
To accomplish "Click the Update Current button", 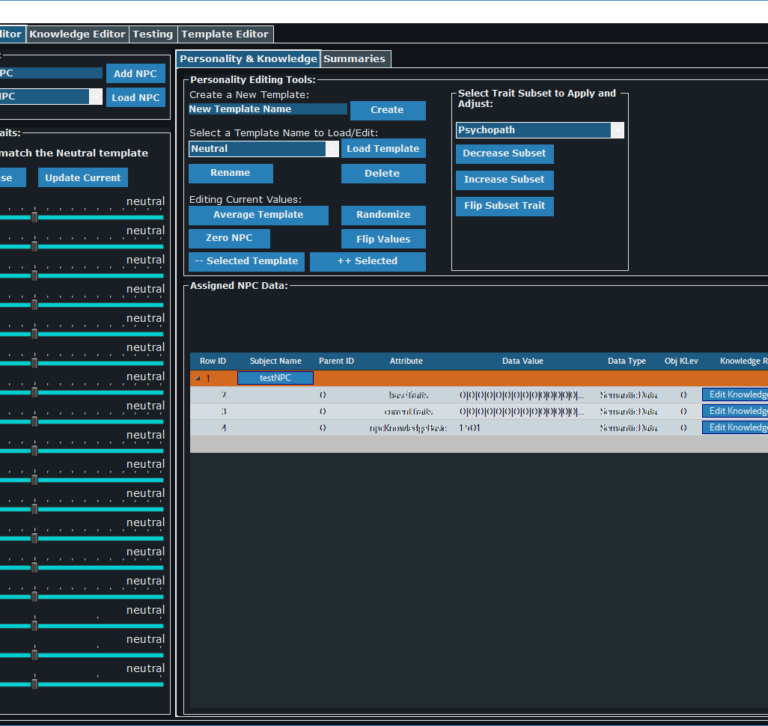I will 83,177.
